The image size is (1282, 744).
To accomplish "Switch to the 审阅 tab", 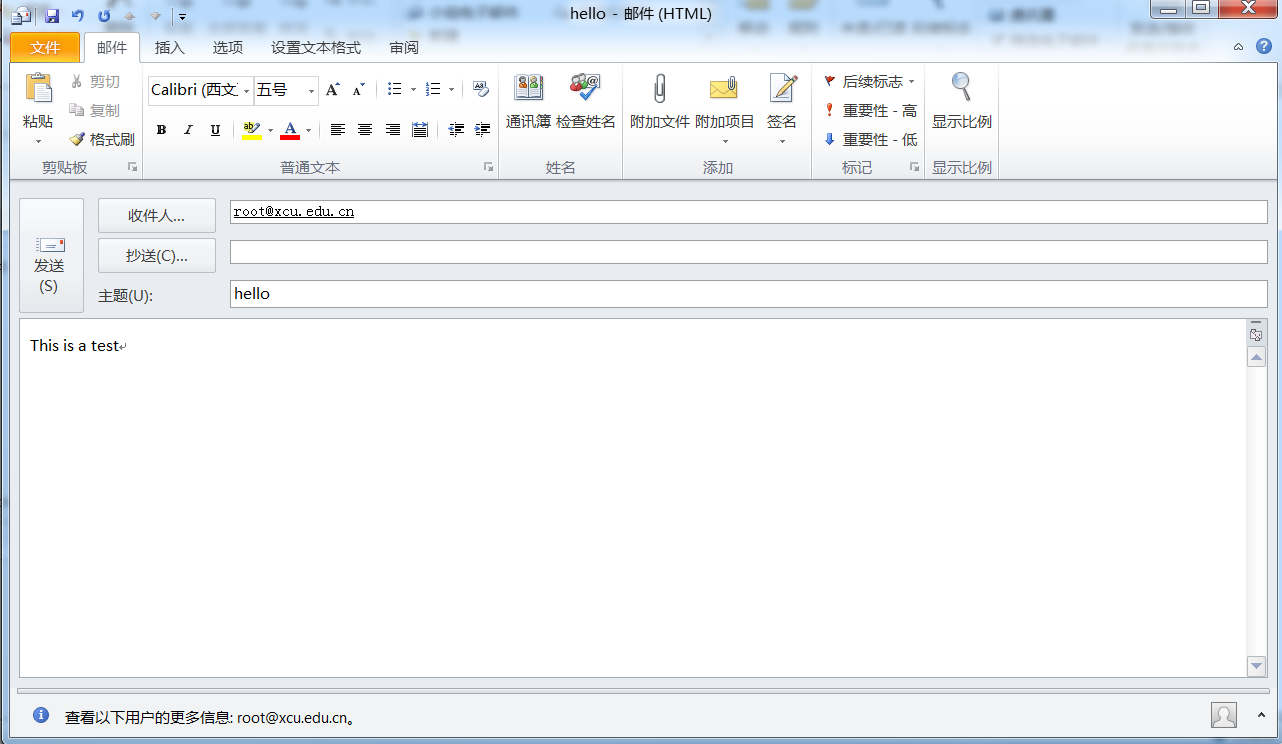I will pyautogui.click(x=404, y=48).
